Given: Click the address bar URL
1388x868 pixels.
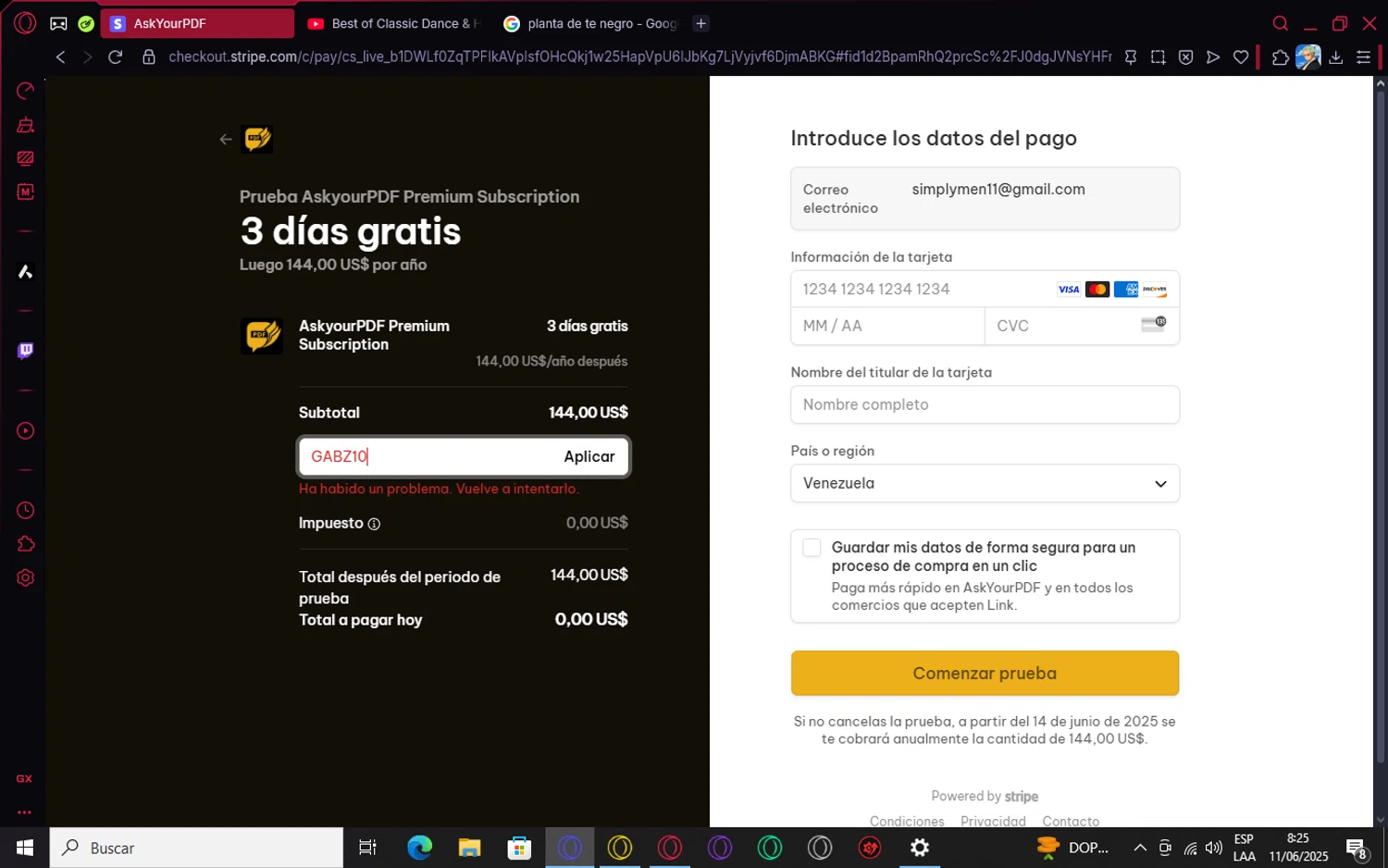Looking at the screenshot, I should [639, 57].
